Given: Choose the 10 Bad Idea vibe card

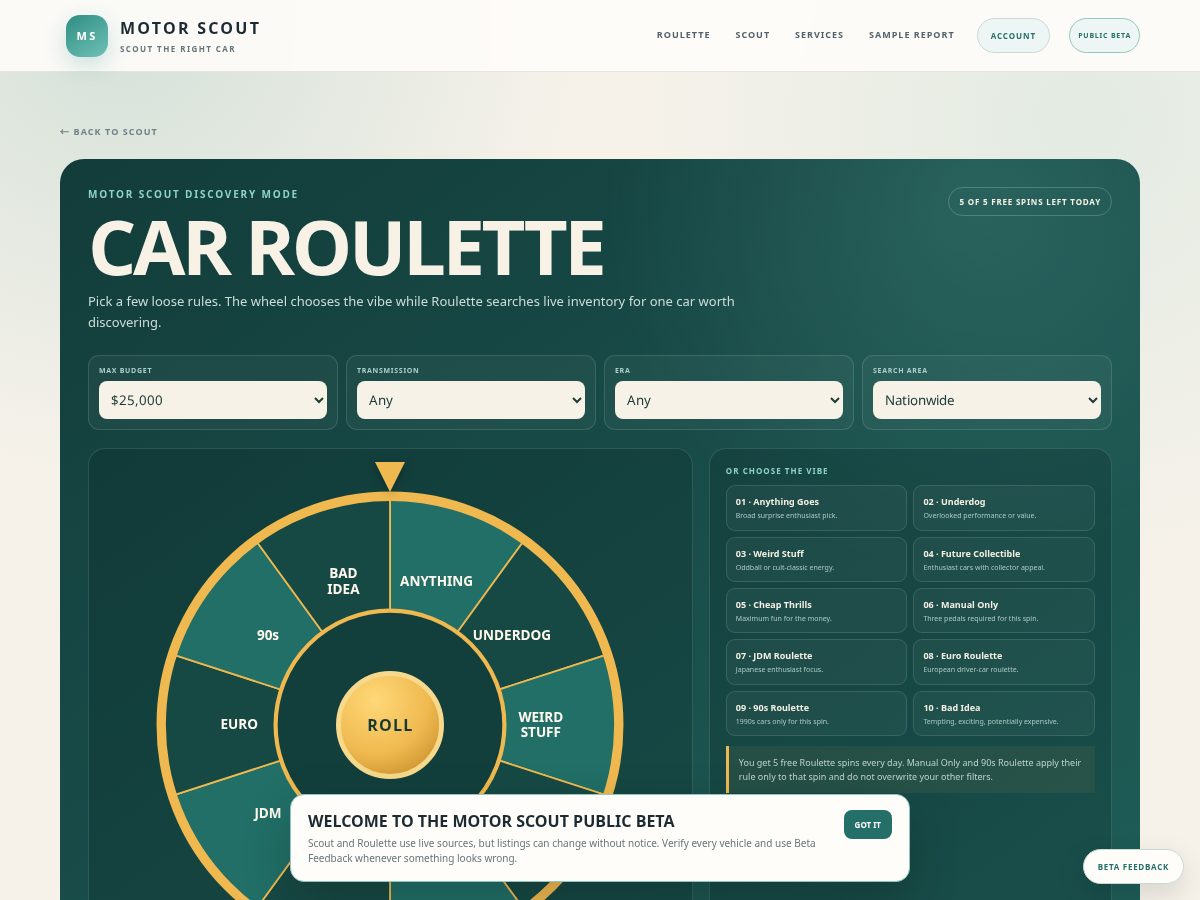Looking at the screenshot, I should tap(1004, 714).
